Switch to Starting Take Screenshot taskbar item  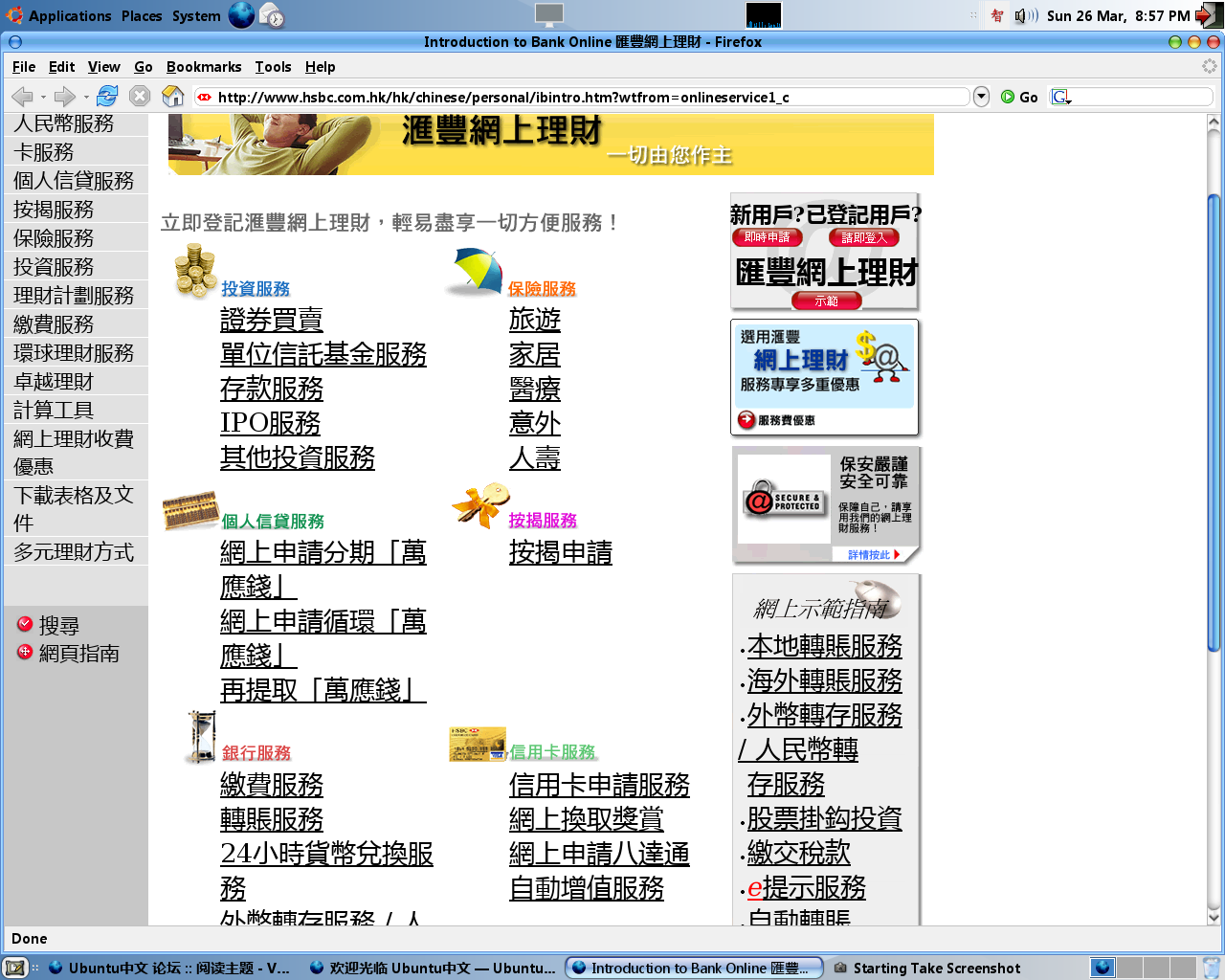click(925, 968)
